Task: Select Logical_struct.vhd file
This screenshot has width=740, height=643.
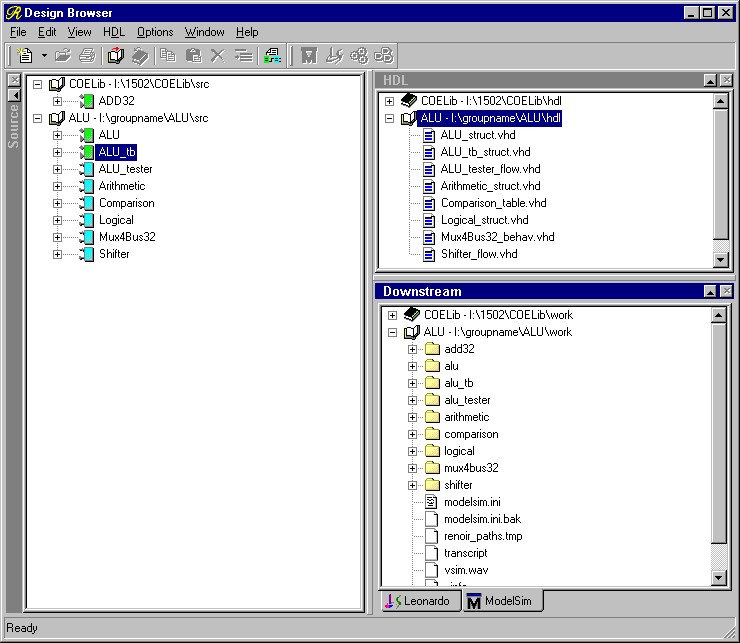Action: coord(485,220)
